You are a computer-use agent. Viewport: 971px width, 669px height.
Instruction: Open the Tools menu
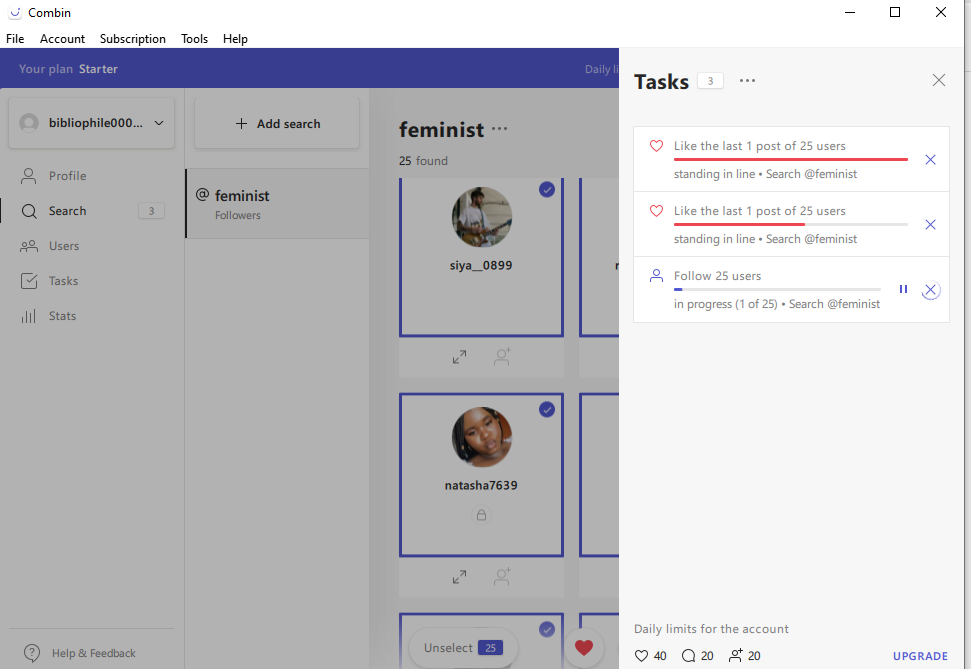tap(194, 38)
